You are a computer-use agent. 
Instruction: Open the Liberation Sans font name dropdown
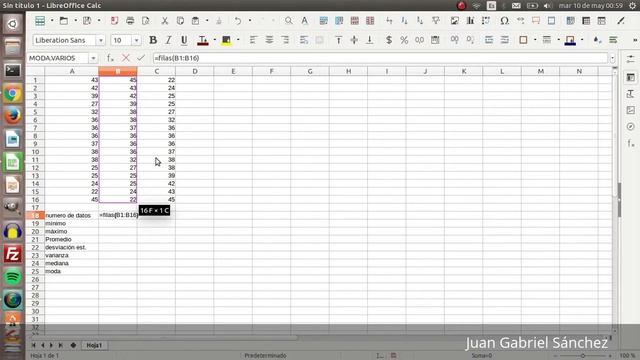coord(100,40)
